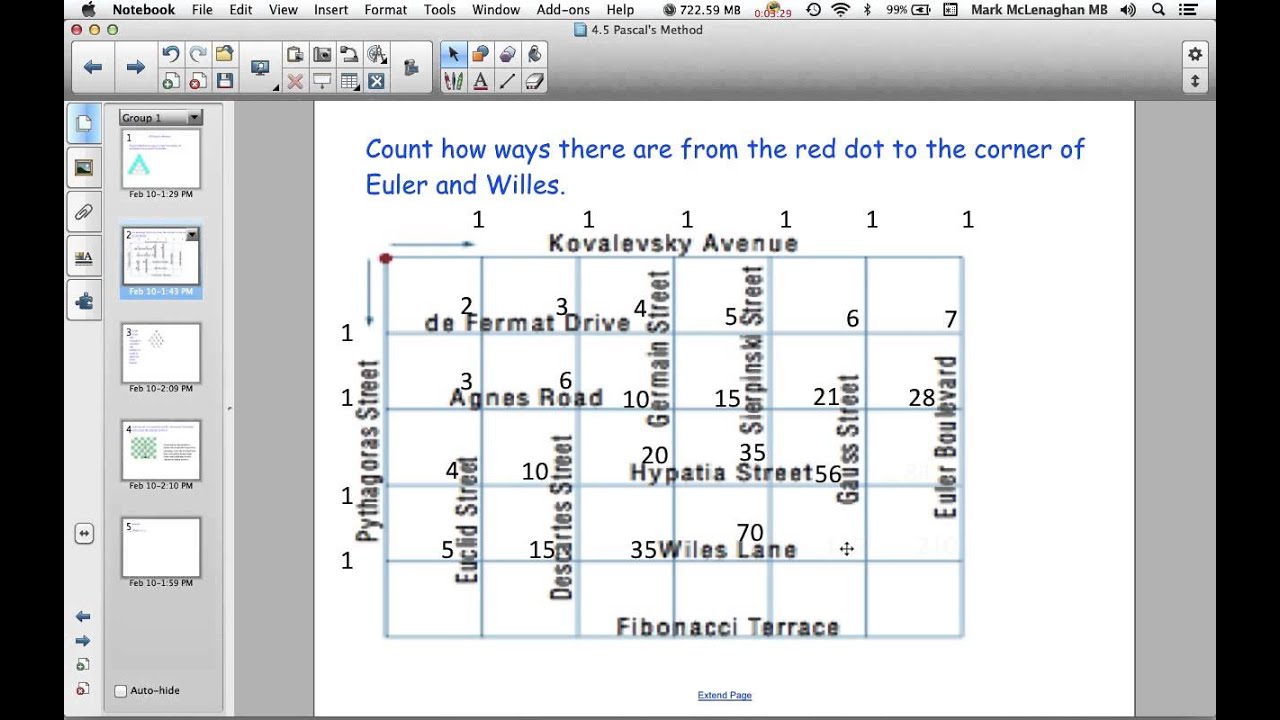Open the Gallery sidebar tab
Image resolution: width=1280 pixels, height=720 pixels.
[x=84, y=168]
